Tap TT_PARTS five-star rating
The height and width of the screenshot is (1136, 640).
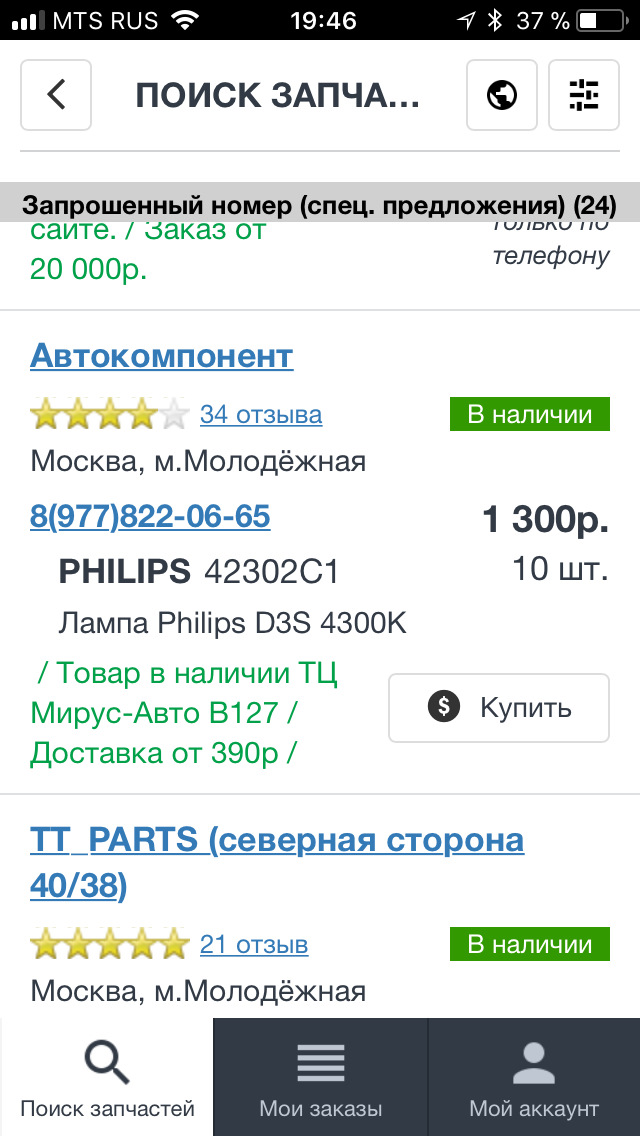click(x=109, y=944)
